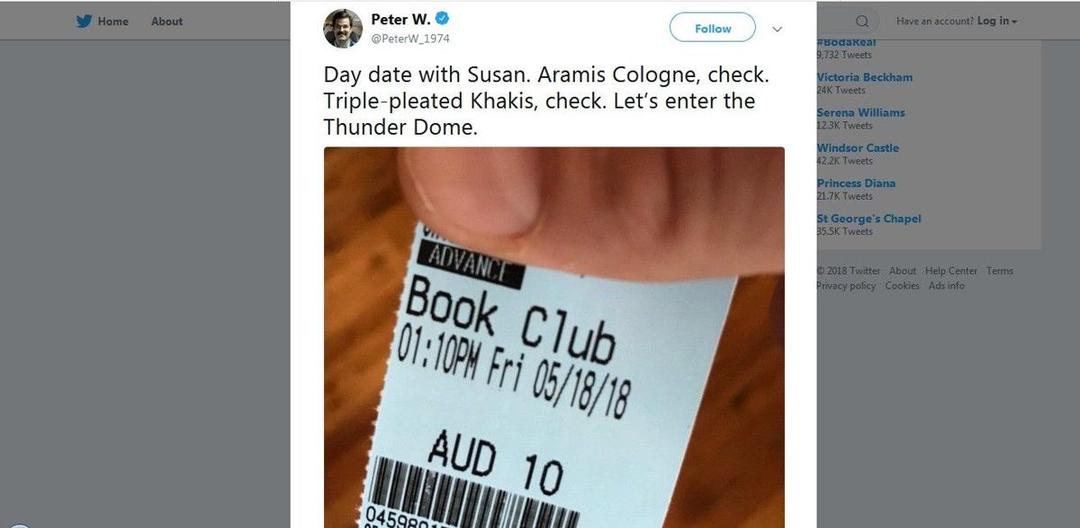Image resolution: width=1080 pixels, height=528 pixels.
Task: Click the Twitter bird Home icon
Action: (x=84, y=21)
